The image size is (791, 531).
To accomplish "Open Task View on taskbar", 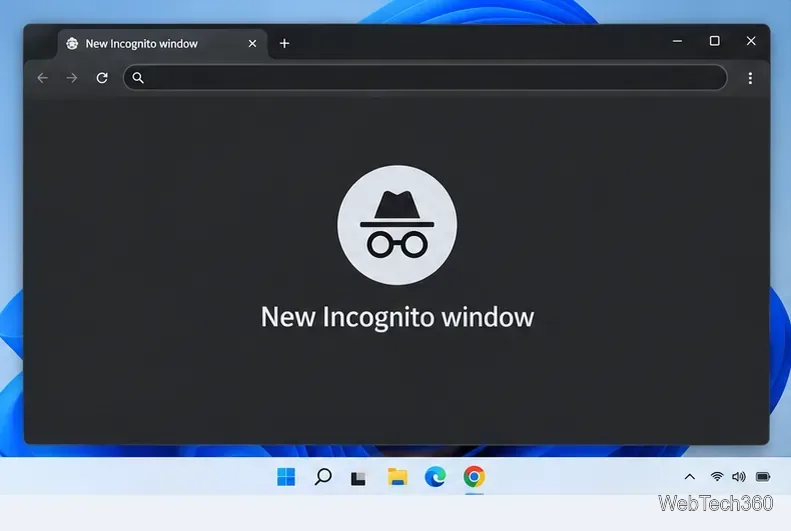I will pos(358,478).
